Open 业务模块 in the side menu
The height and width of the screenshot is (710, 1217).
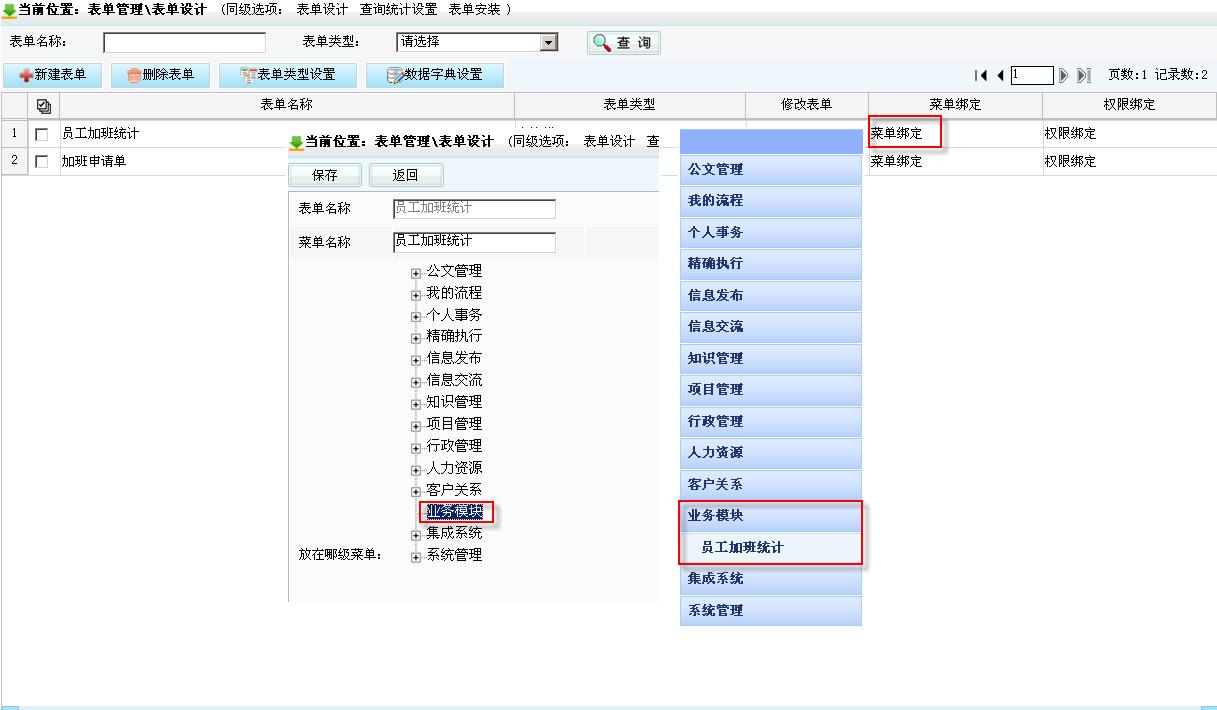coord(771,516)
